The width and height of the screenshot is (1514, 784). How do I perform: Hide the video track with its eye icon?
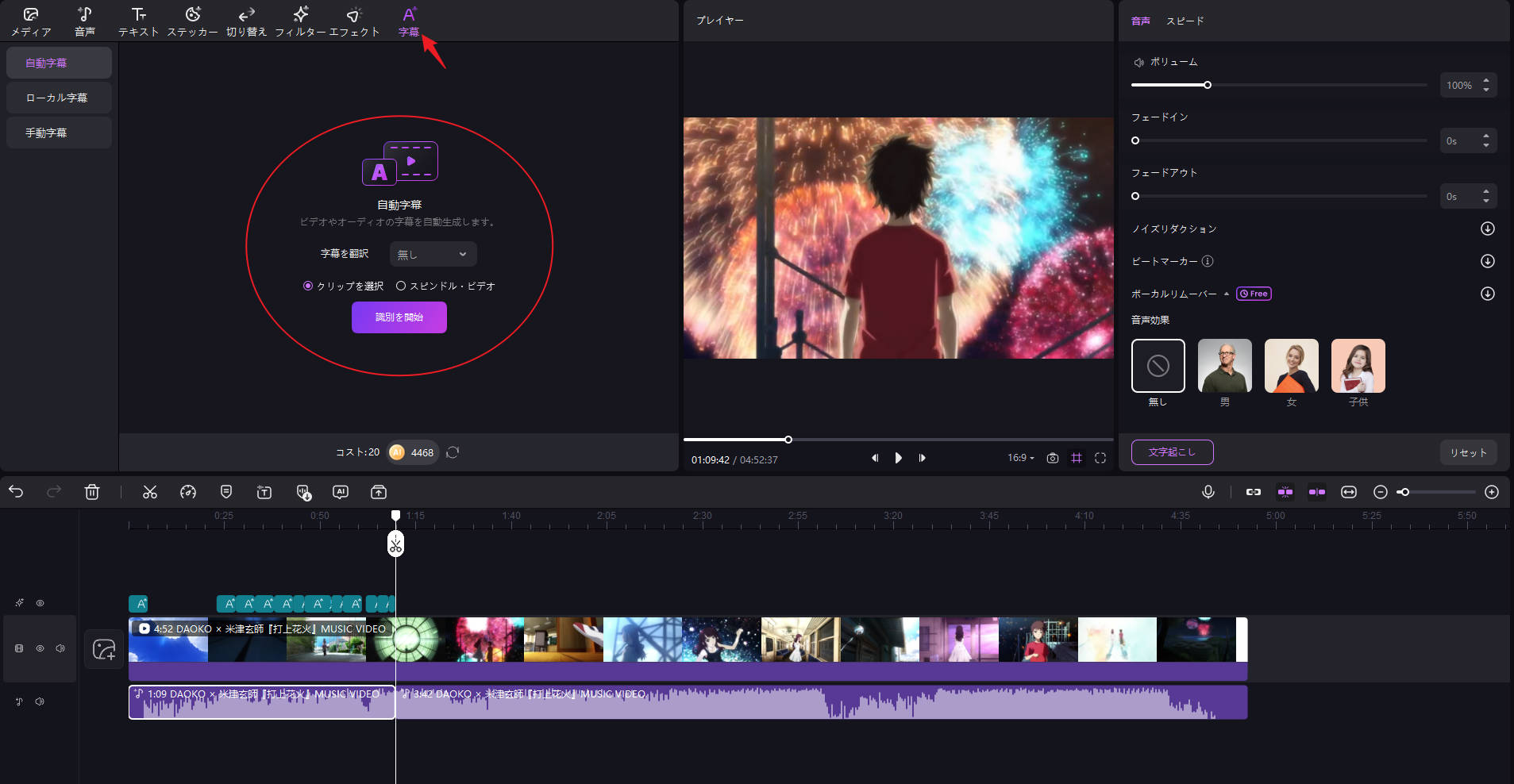coord(40,648)
